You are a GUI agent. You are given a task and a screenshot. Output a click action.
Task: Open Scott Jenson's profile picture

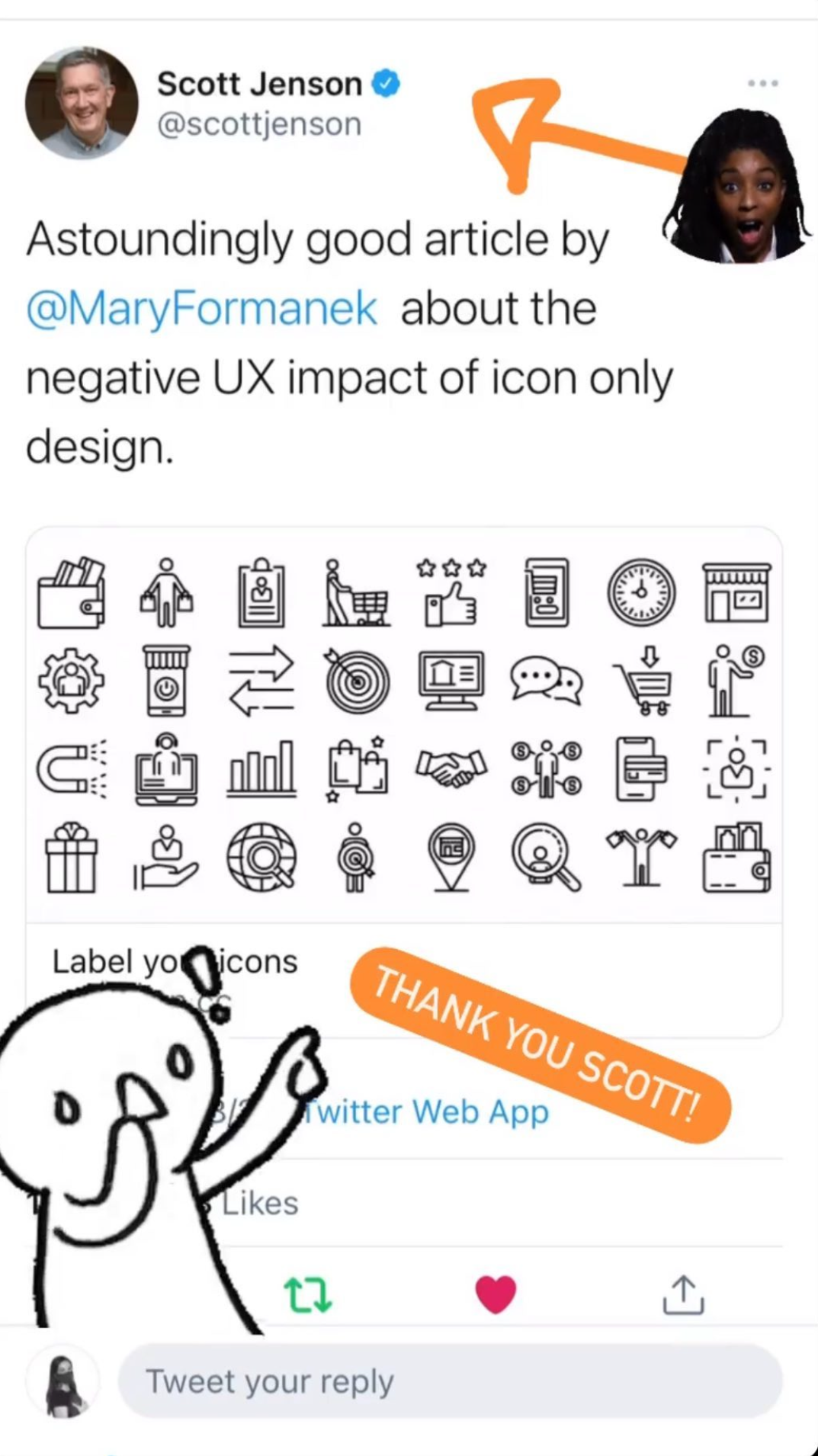82,103
